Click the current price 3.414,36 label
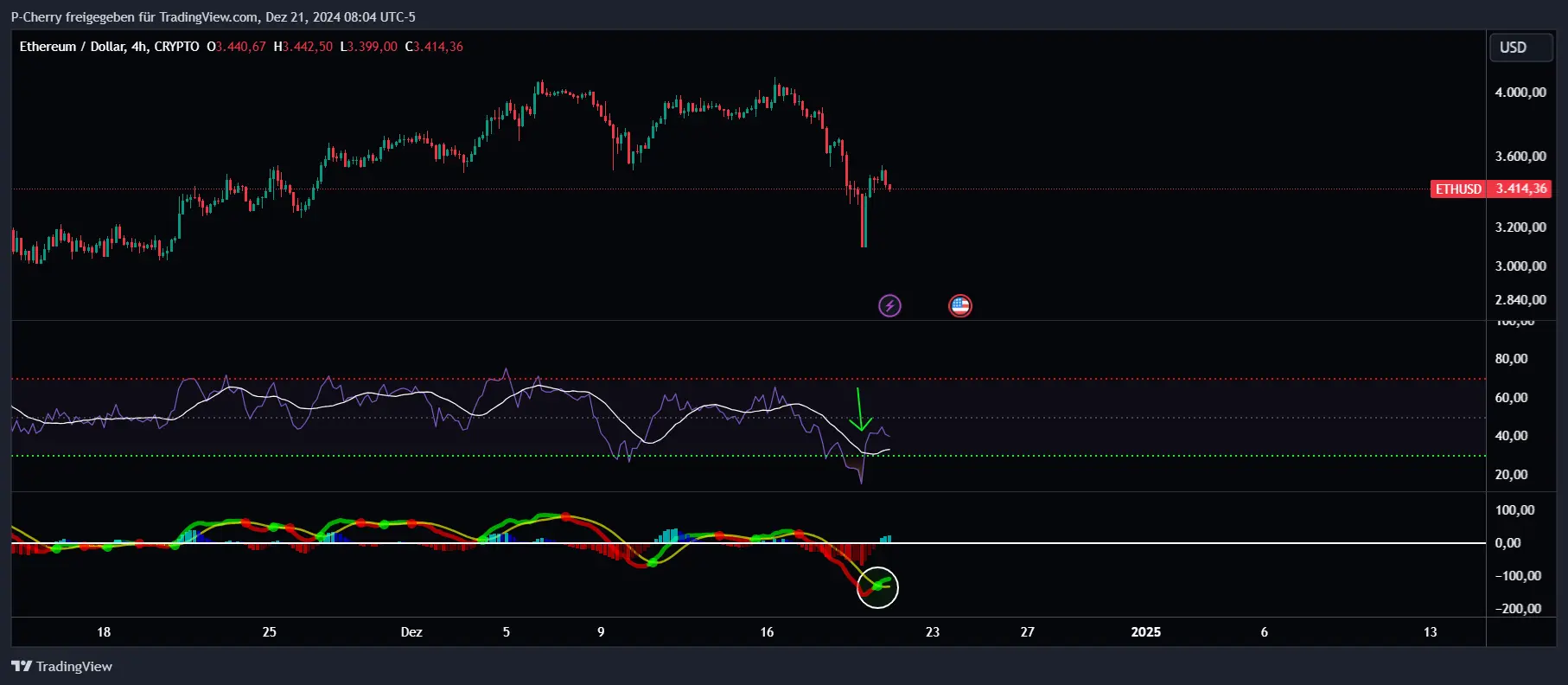1568x685 pixels. pyautogui.click(x=1520, y=189)
